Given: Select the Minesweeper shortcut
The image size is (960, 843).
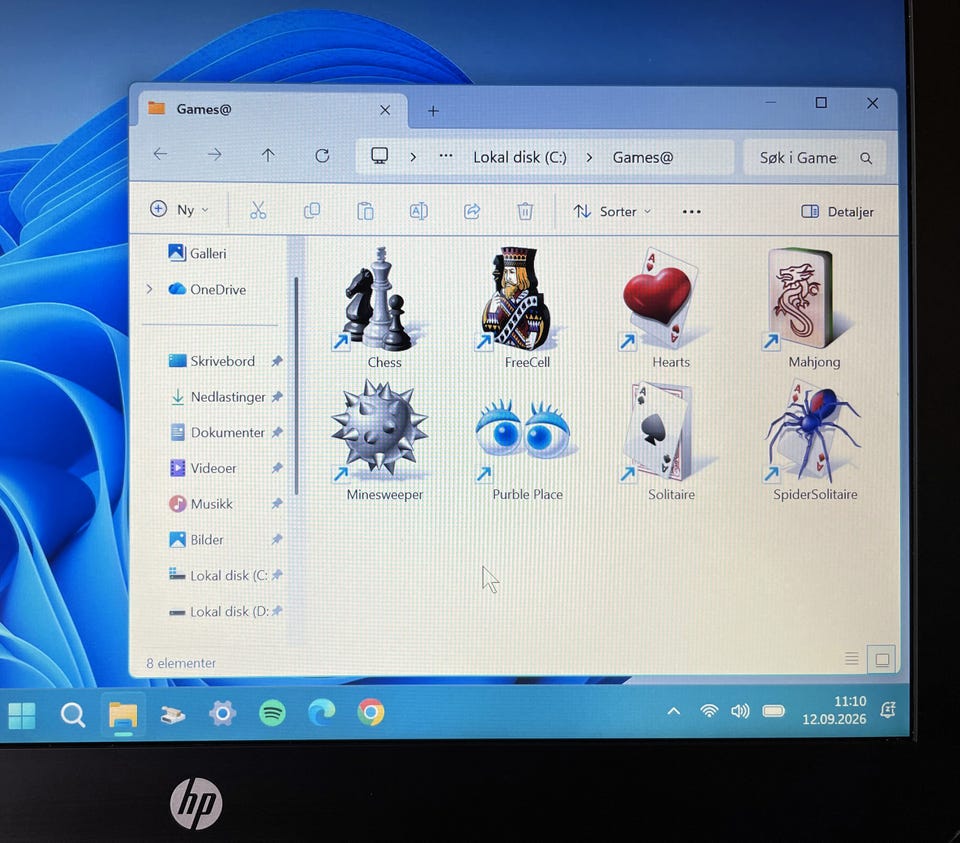Looking at the screenshot, I should (382, 440).
